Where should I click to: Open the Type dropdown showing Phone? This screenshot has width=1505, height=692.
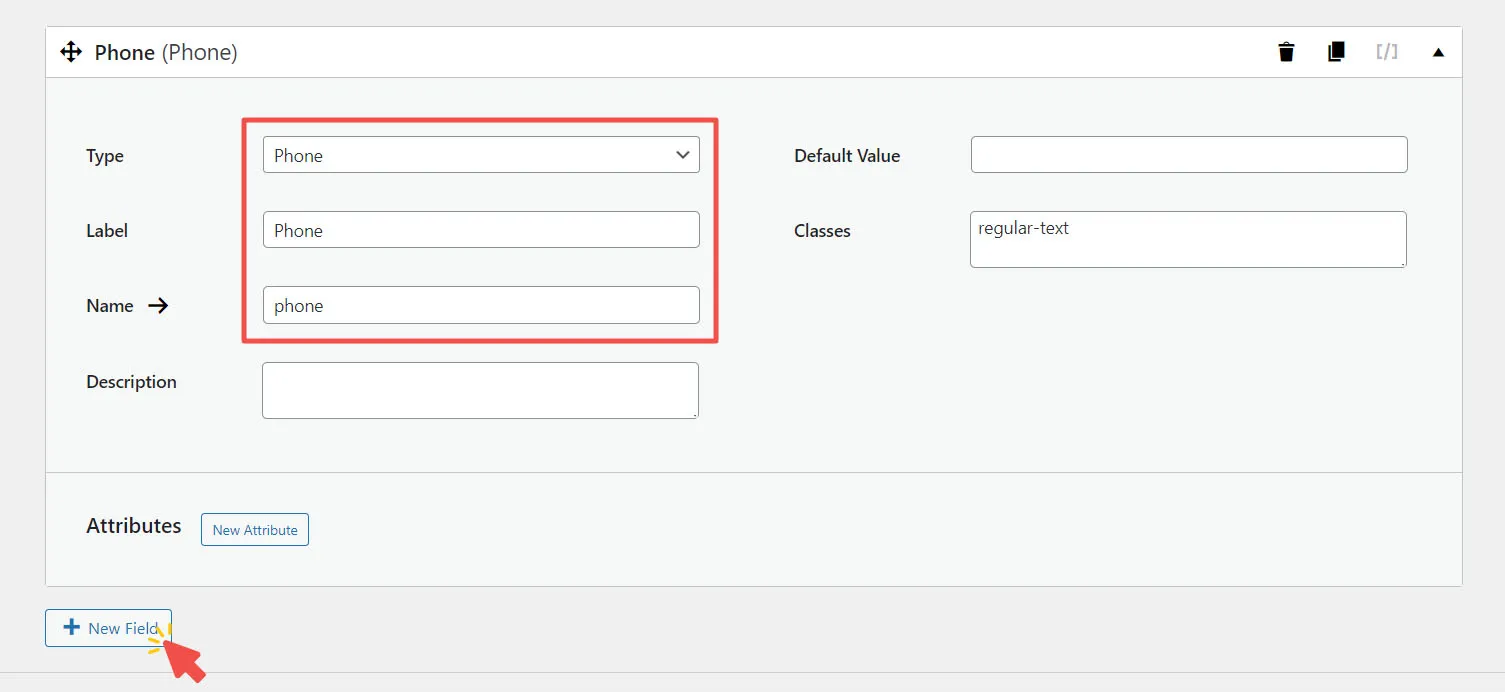(481, 155)
